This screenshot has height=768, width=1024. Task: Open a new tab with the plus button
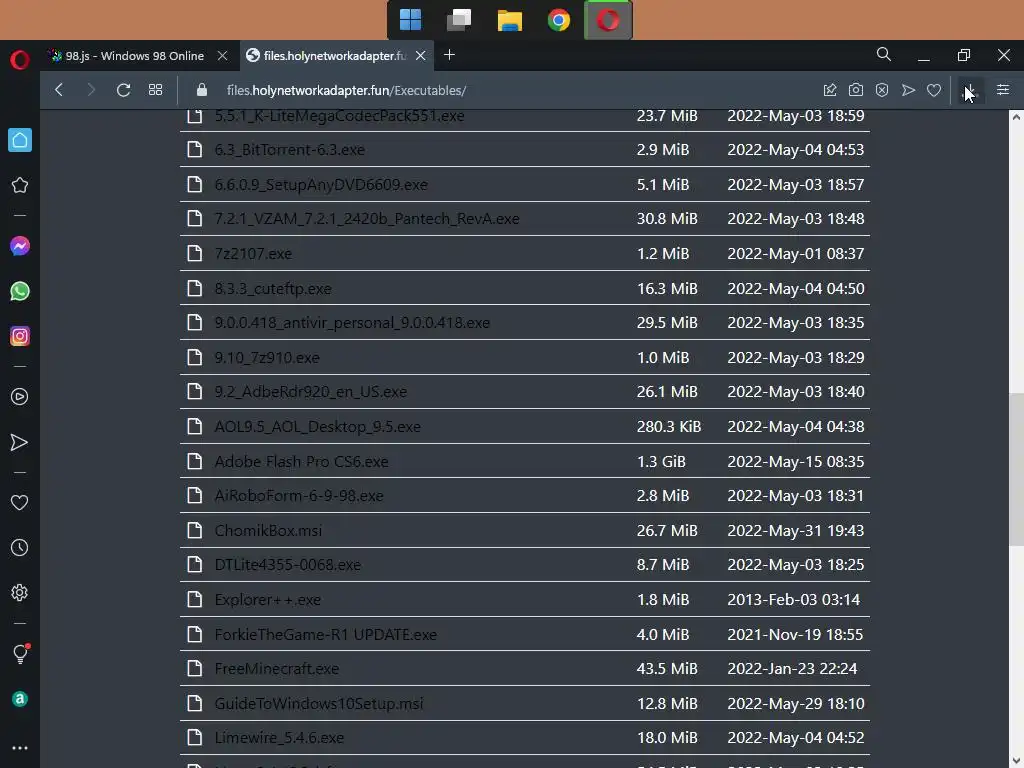point(449,55)
